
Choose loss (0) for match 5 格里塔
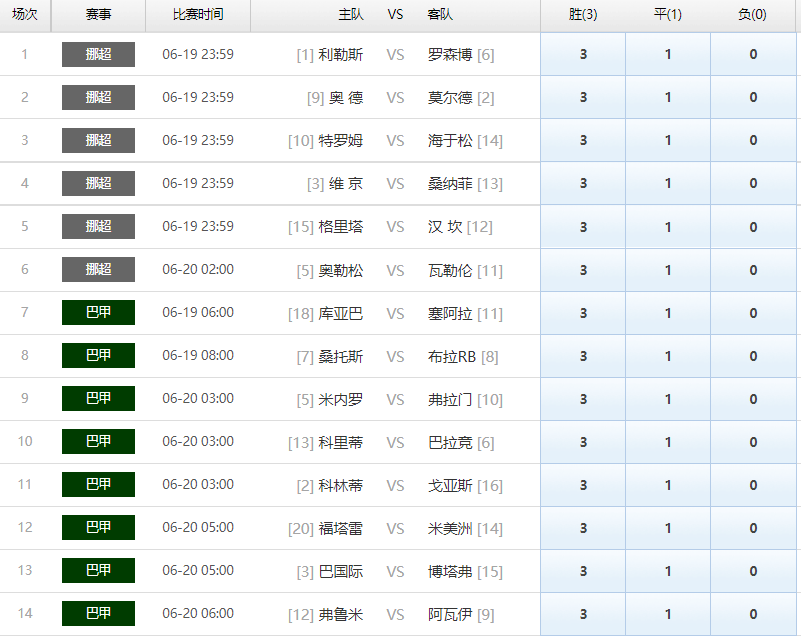coord(753,227)
